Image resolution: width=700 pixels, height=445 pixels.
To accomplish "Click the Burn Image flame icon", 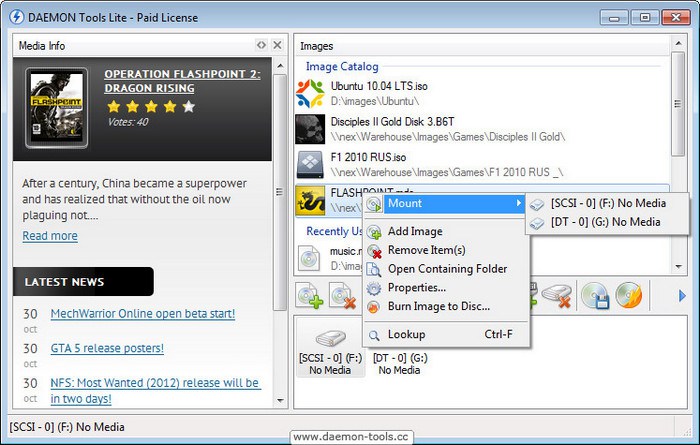I will point(374,307).
